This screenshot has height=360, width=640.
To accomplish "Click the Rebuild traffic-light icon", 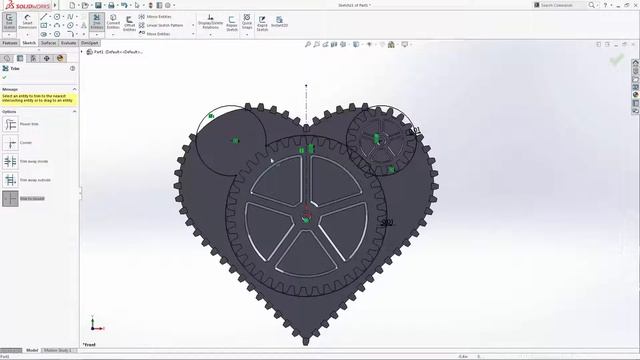I will [x=150, y=5].
